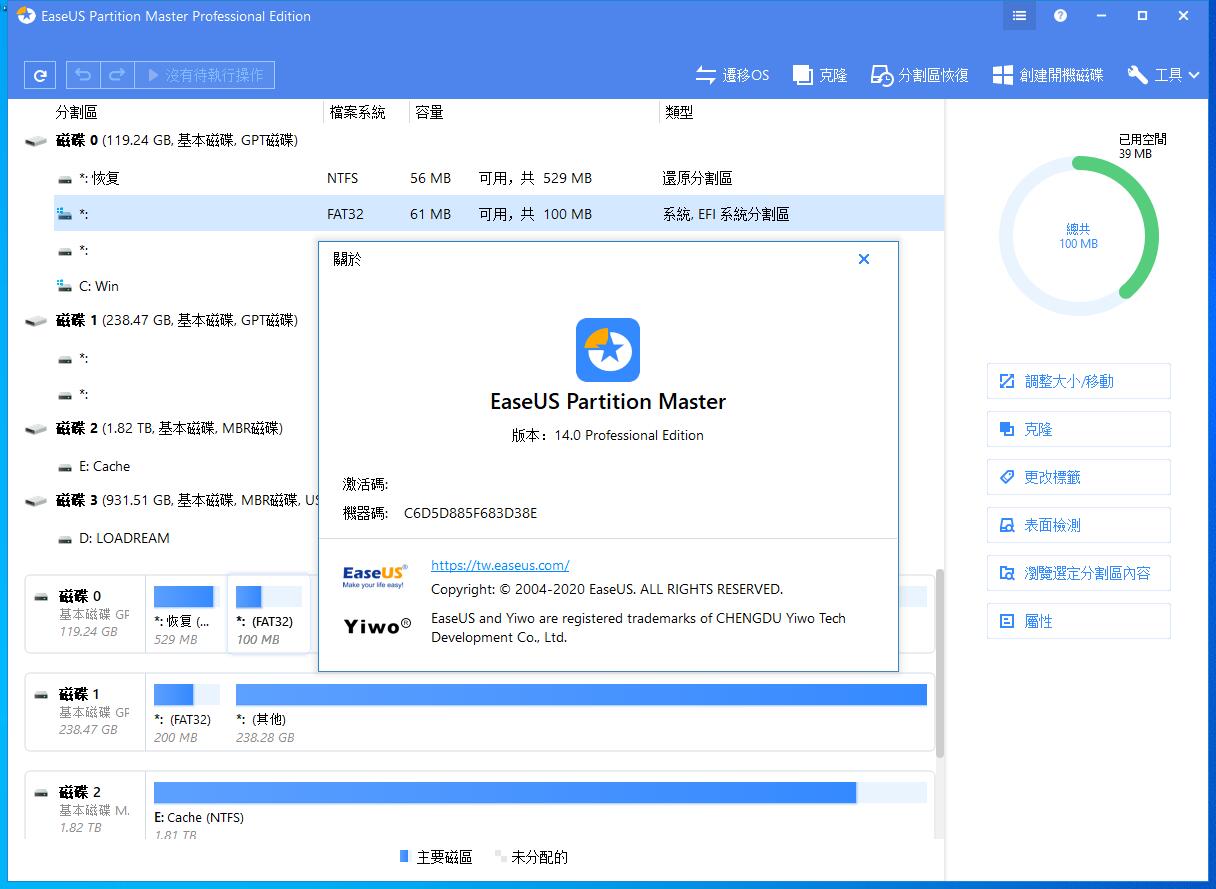Open 創建開機磁碟 bootable media creator
This screenshot has width=1216, height=889.
pyautogui.click(x=1047, y=75)
